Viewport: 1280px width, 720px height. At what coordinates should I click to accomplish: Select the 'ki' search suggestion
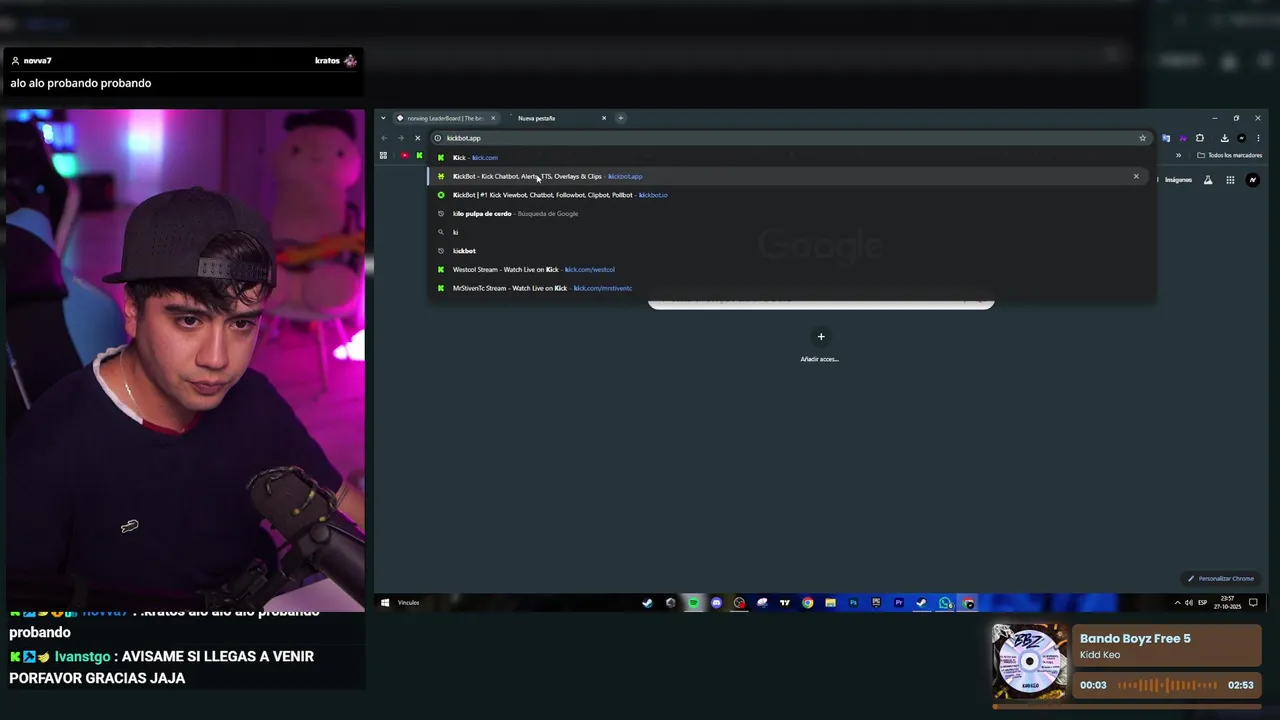coord(791,232)
